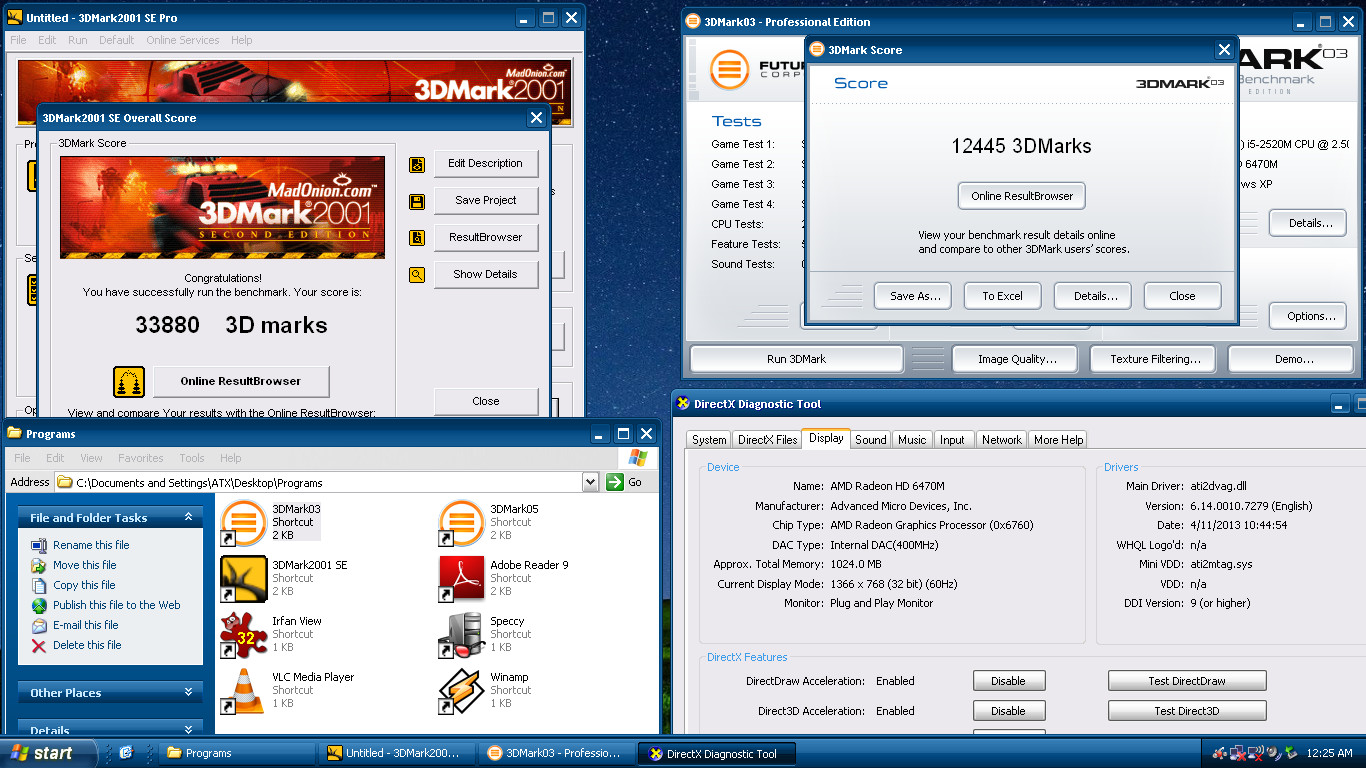The height and width of the screenshot is (768, 1366).
Task: Open the Run menu in 3DMark2001 SE
Action: [x=78, y=40]
